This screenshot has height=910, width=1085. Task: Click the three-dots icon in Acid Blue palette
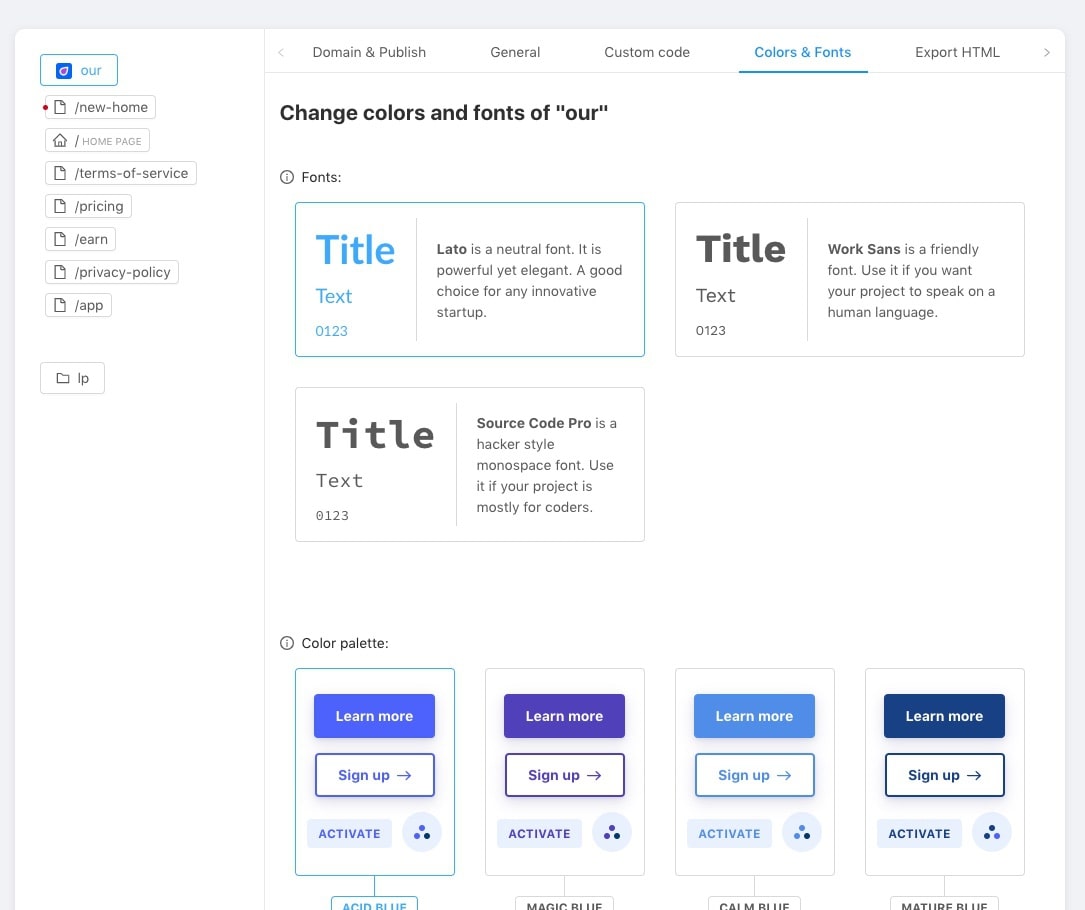(x=421, y=833)
